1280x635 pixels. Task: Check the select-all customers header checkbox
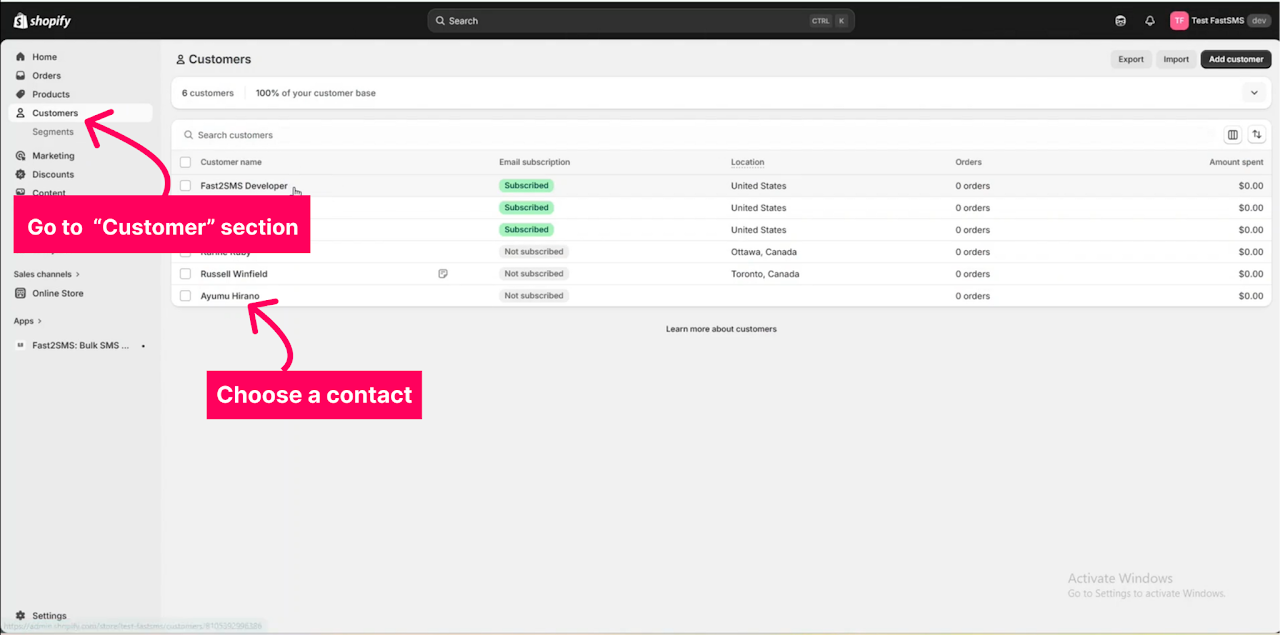click(185, 162)
